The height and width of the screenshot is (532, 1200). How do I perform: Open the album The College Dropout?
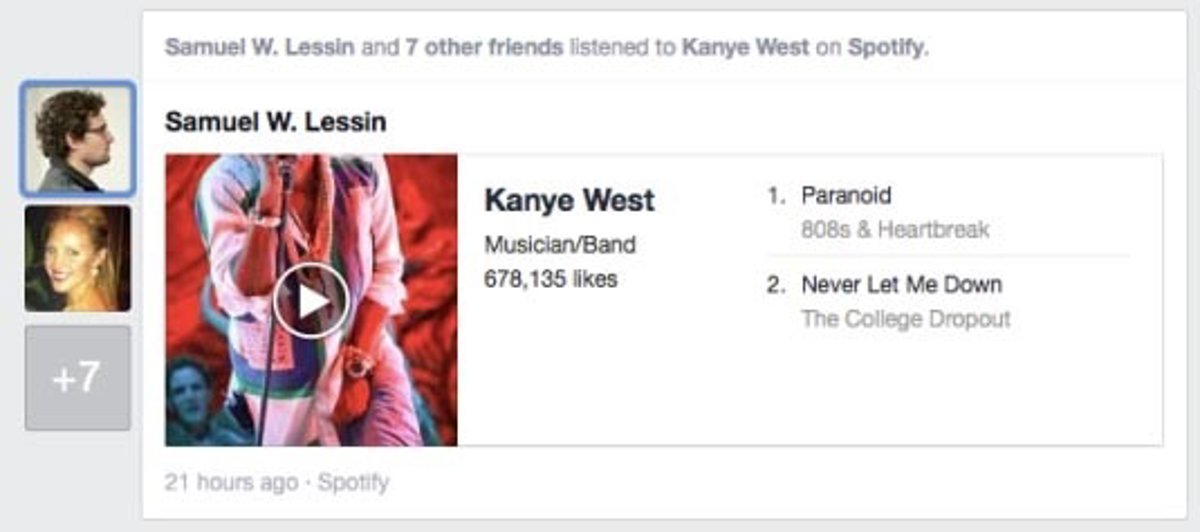905,319
